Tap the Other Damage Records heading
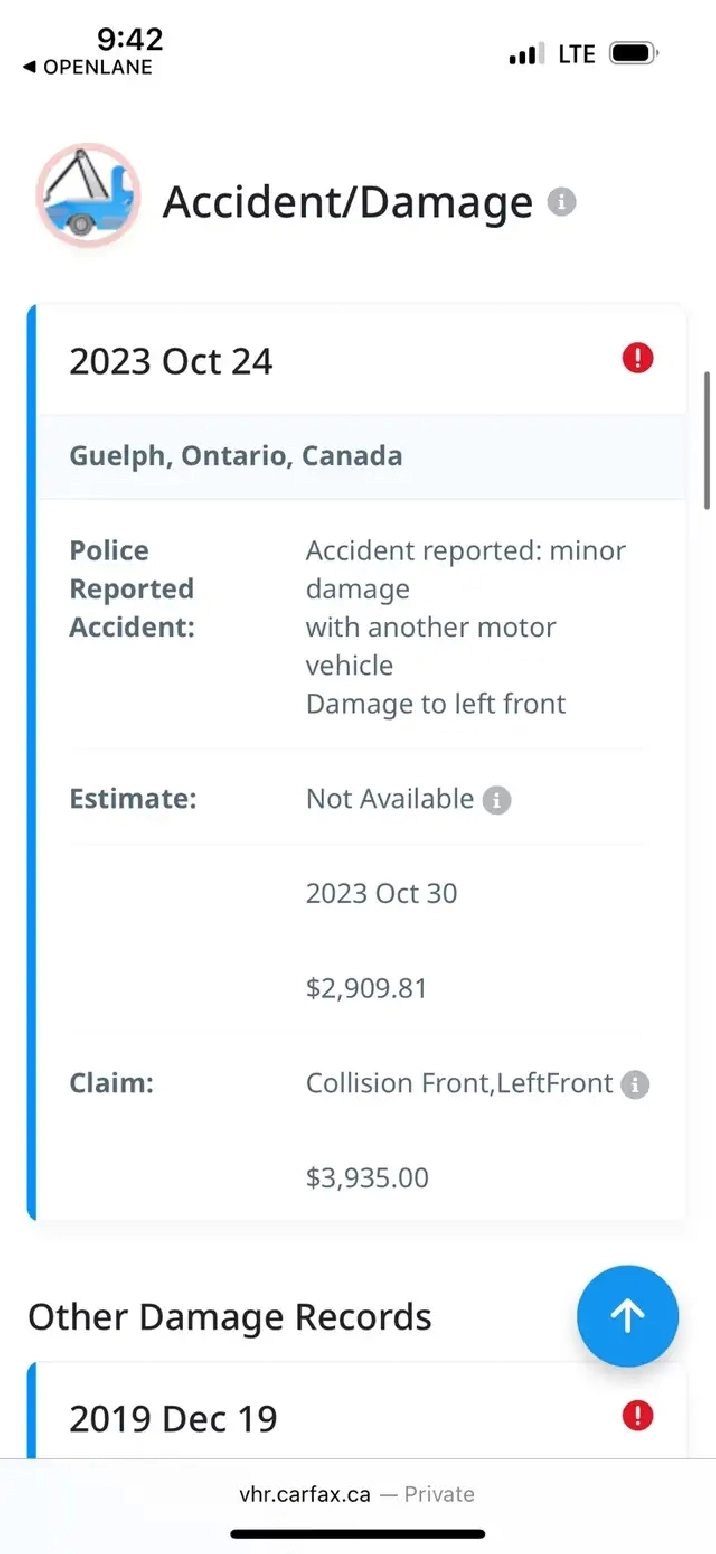Viewport: 716px width, 1554px height. [230, 1317]
